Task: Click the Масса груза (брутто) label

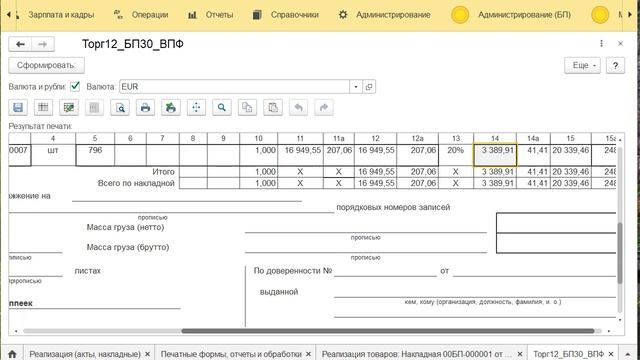Action: click(128, 247)
